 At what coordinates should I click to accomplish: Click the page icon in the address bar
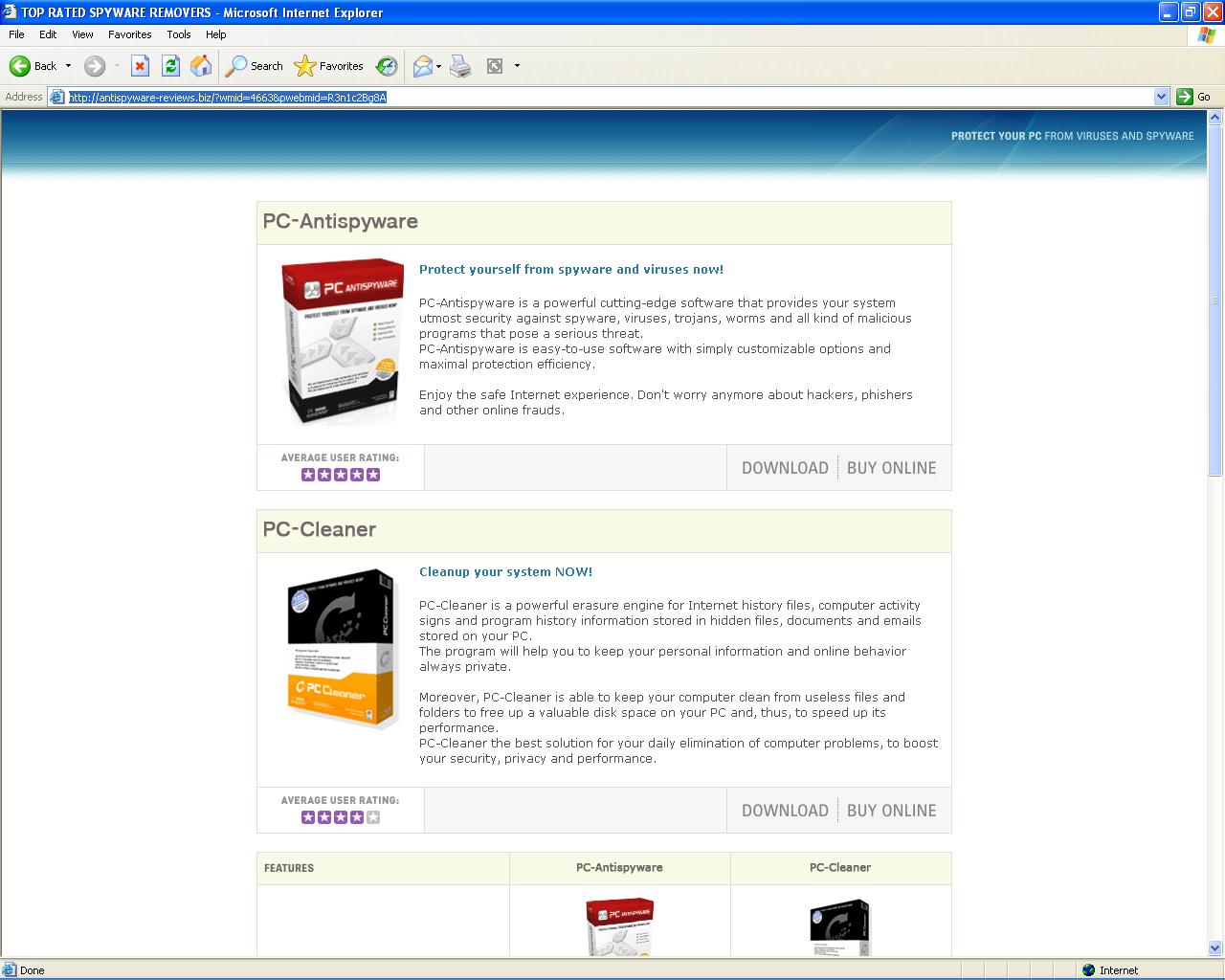pos(57,97)
